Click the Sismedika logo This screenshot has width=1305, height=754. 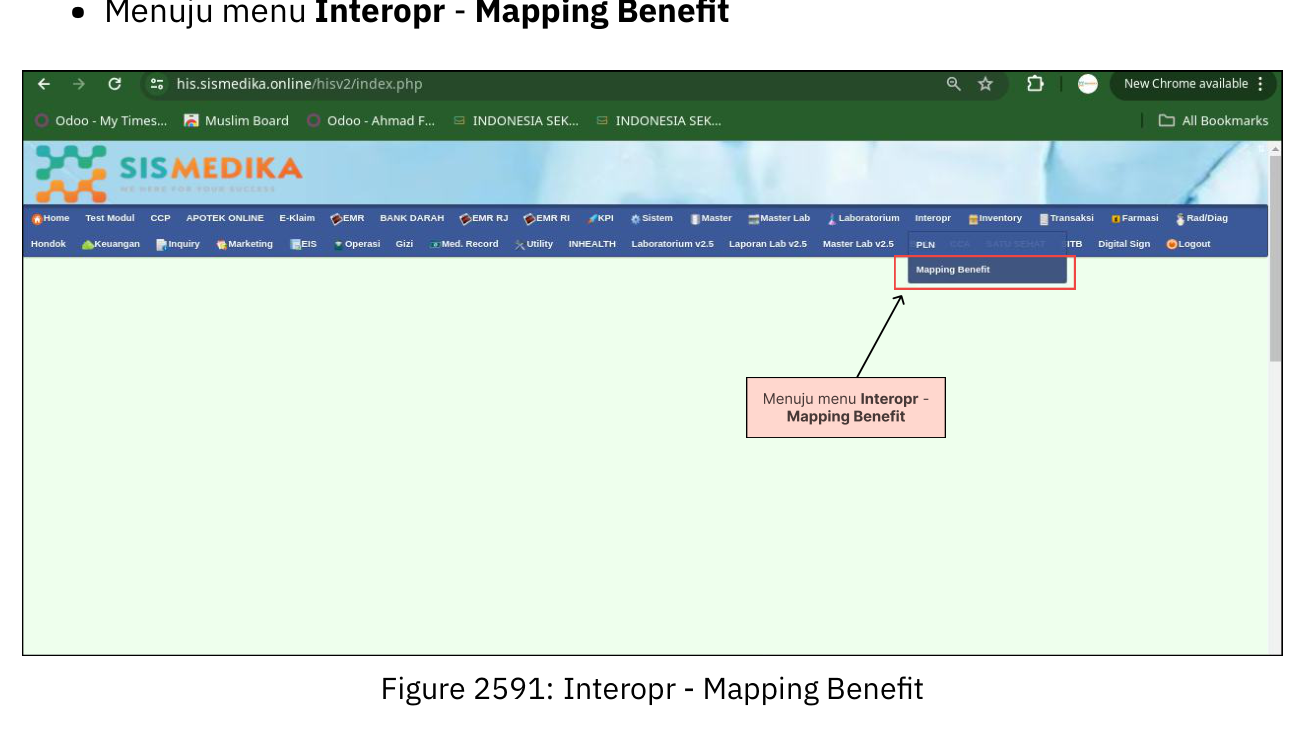click(168, 173)
